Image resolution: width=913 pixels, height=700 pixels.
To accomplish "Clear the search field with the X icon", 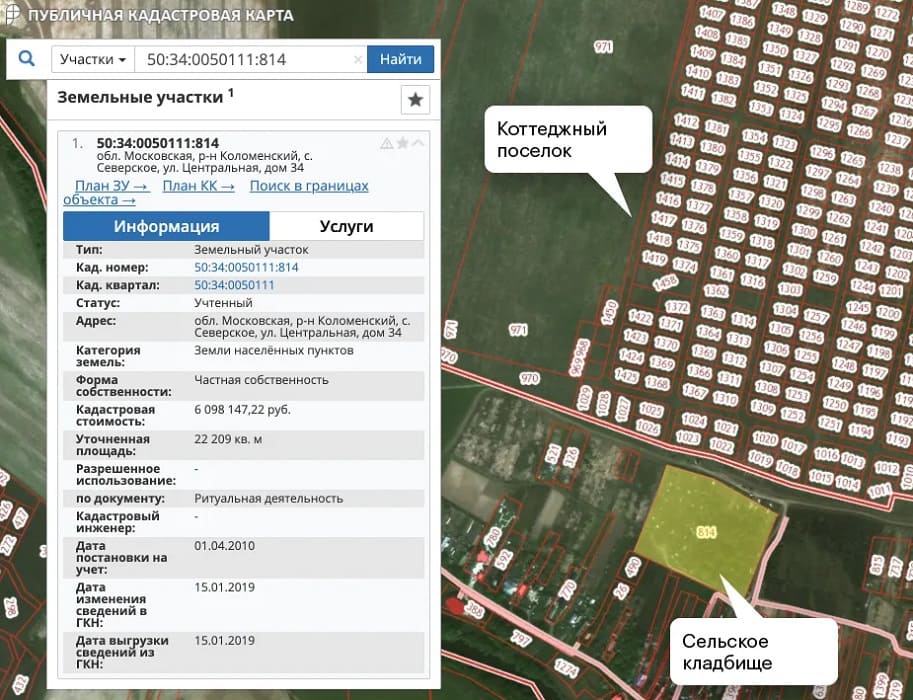I will click(x=356, y=59).
